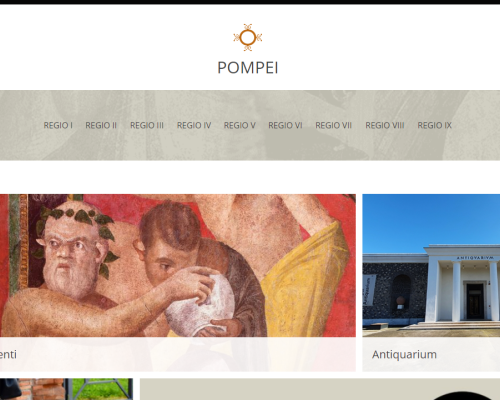This screenshot has height=400, width=500.
Task: Select the REGIO VIII menu entry
Action: coord(385,125)
